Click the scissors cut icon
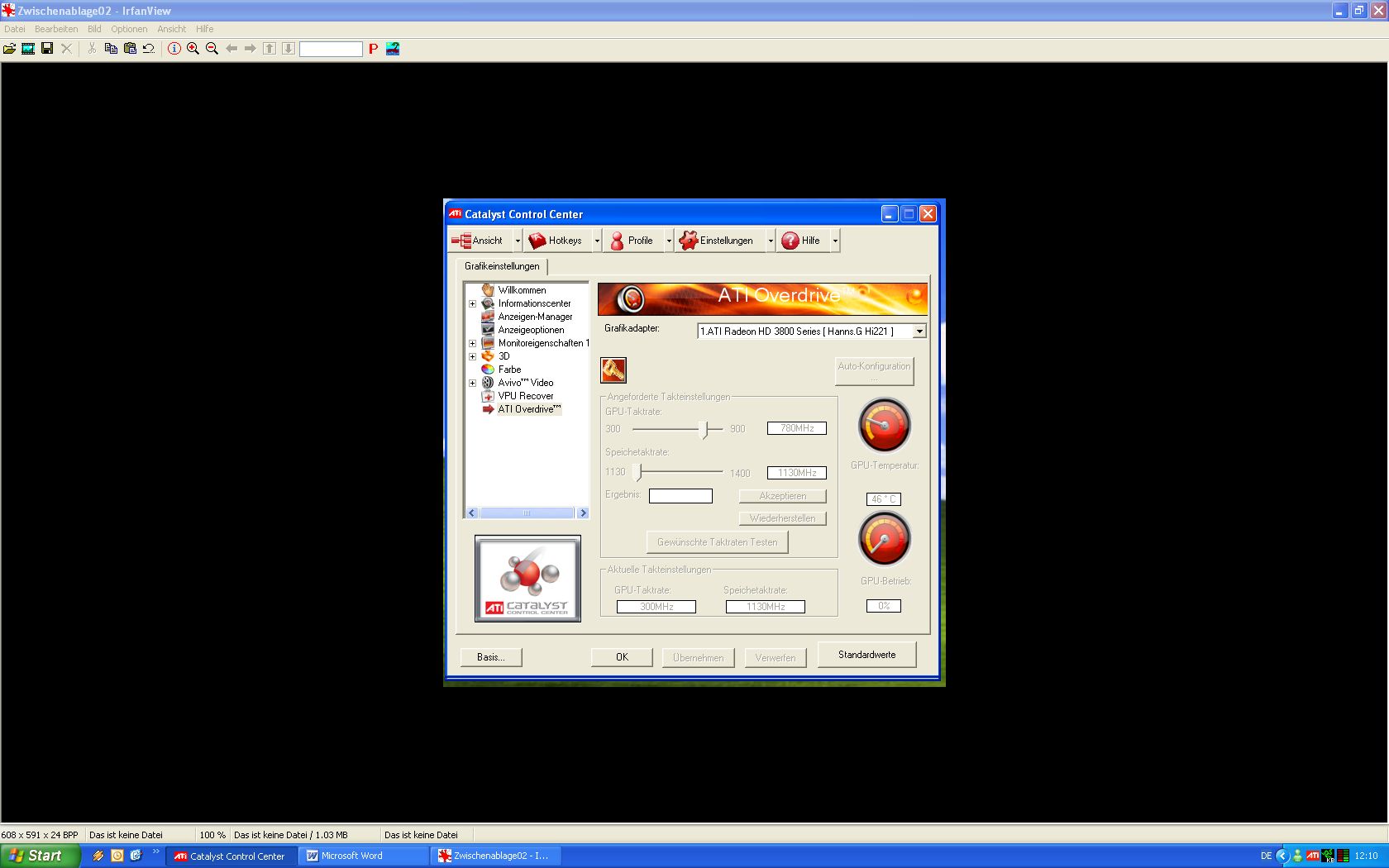1389x868 pixels. pyautogui.click(x=92, y=49)
